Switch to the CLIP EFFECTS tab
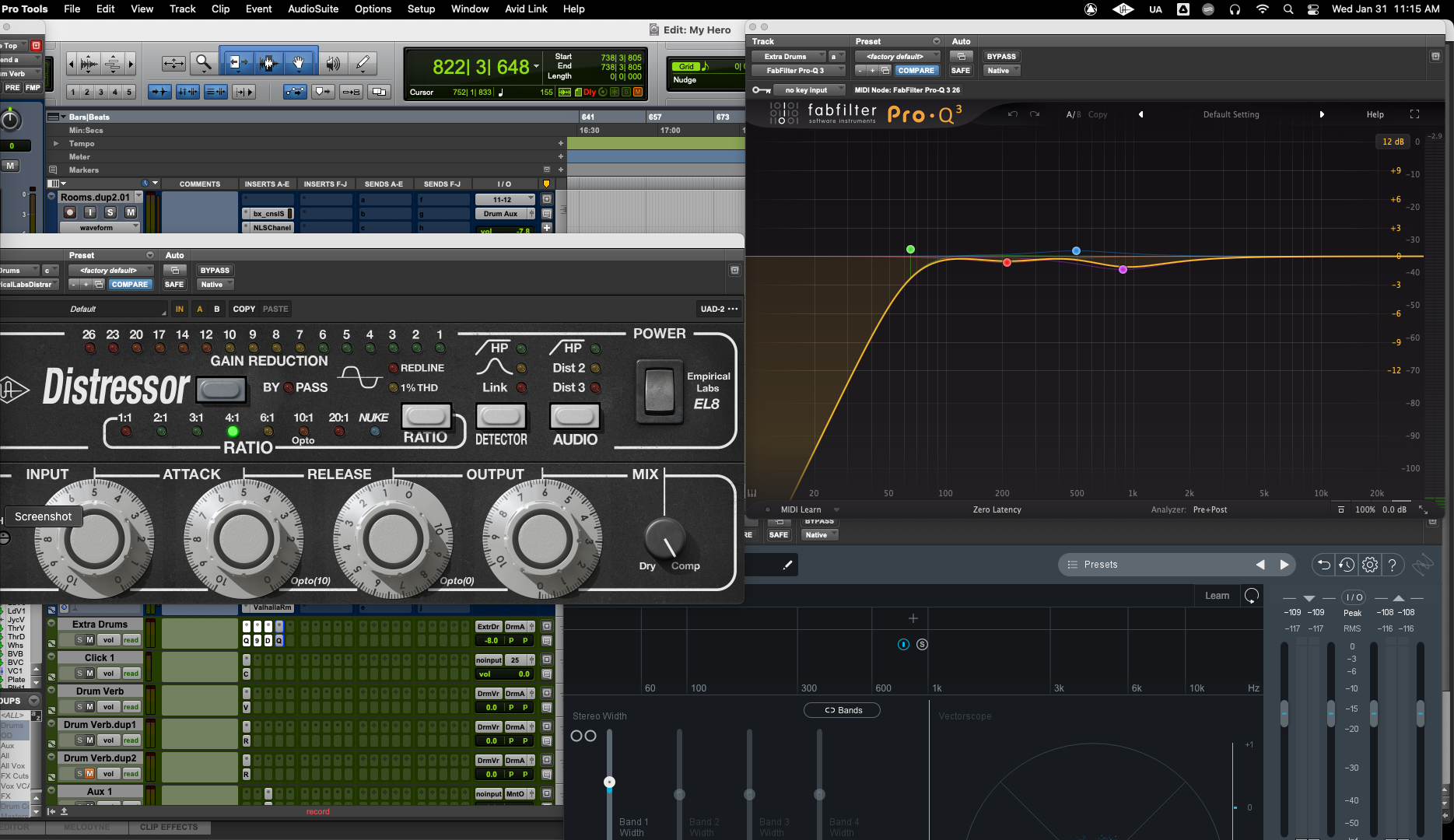Viewport: 1454px width, 840px height. pyautogui.click(x=169, y=828)
